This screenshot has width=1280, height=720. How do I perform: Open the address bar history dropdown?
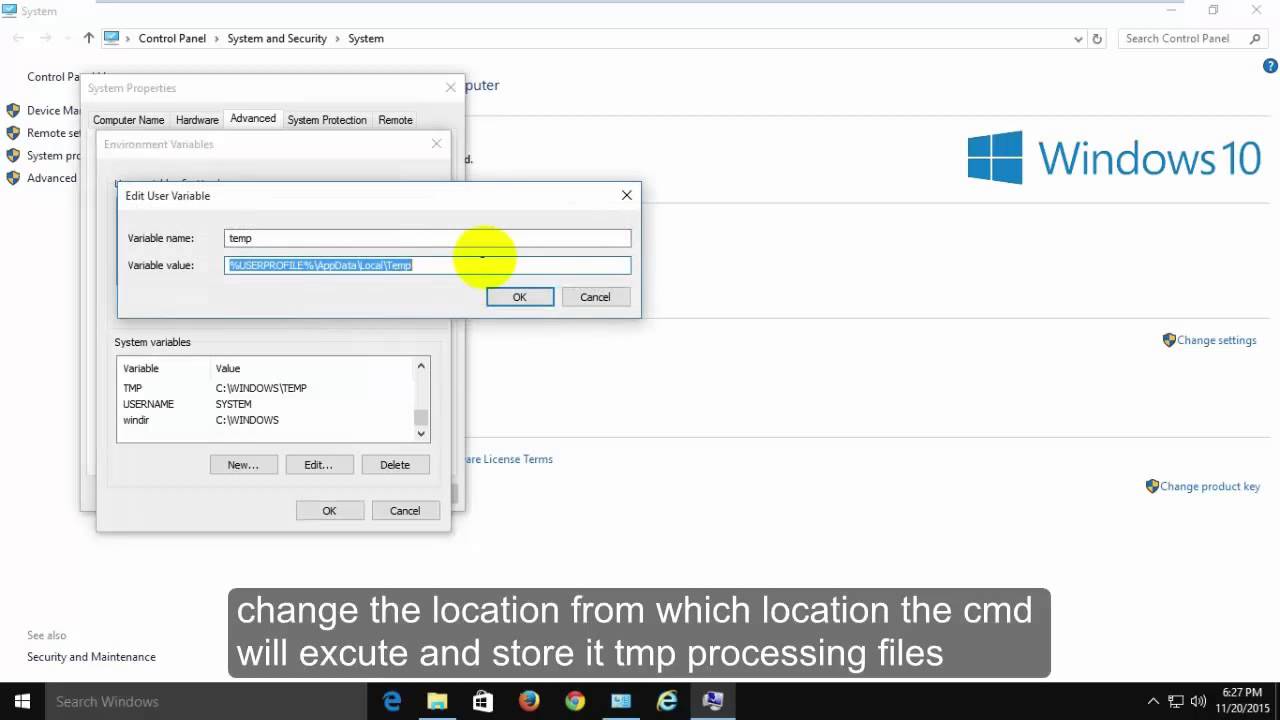pyautogui.click(x=1078, y=39)
